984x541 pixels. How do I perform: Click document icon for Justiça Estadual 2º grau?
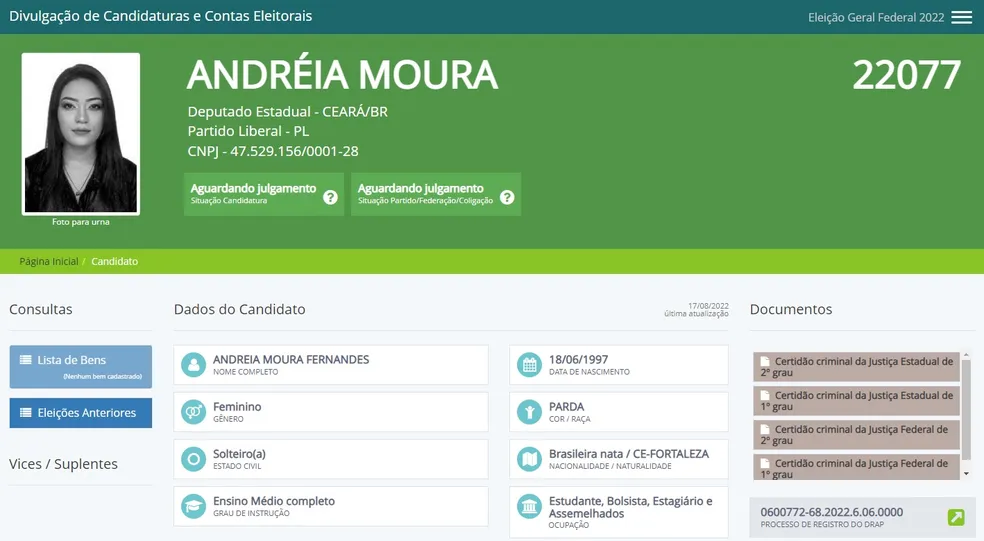(x=765, y=362)
